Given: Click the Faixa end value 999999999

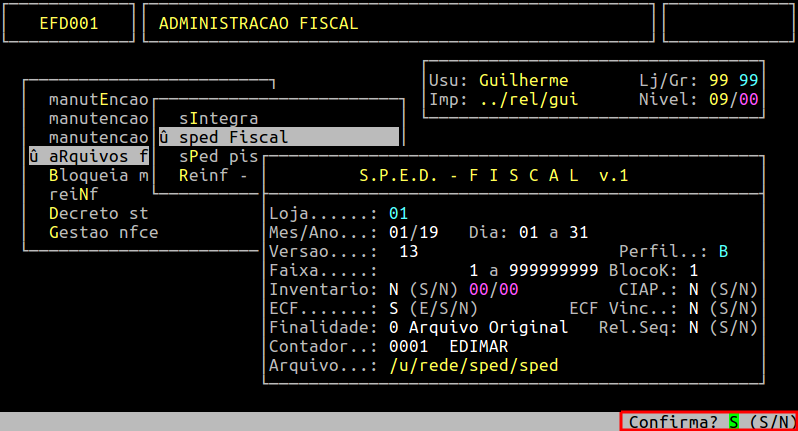Looking at the screenshot, I should [553, 270].
